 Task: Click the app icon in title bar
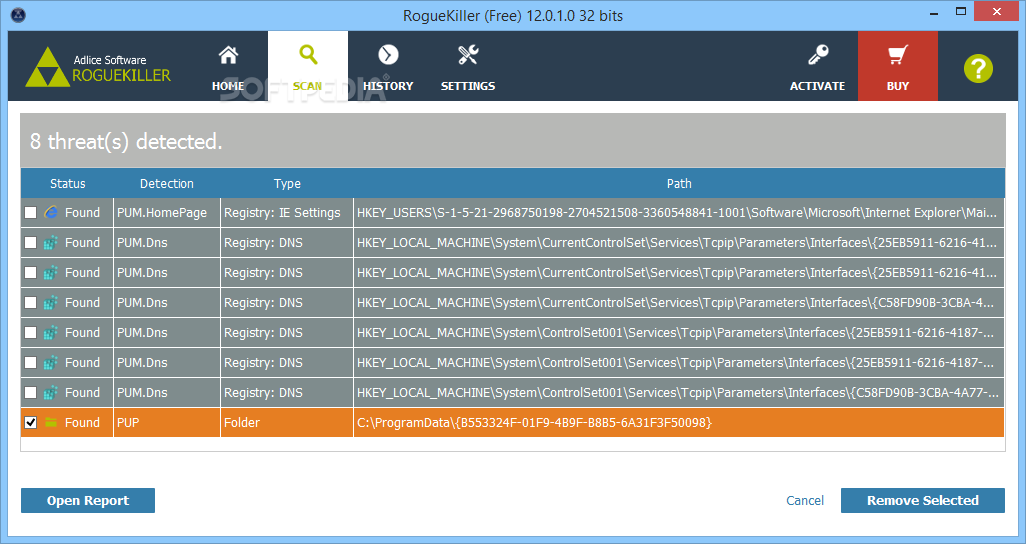[x=18, y=14]
